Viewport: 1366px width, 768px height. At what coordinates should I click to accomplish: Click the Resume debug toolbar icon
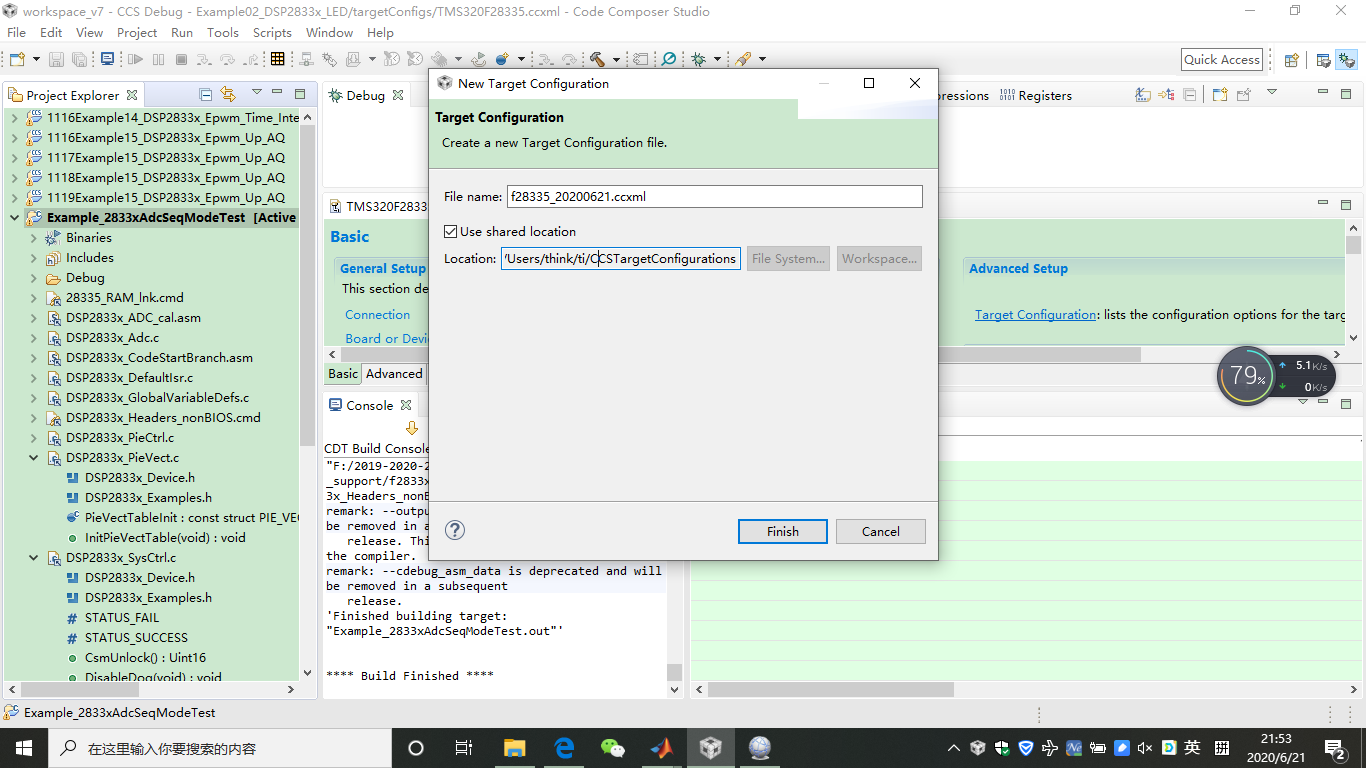click(x=135, y=59)
